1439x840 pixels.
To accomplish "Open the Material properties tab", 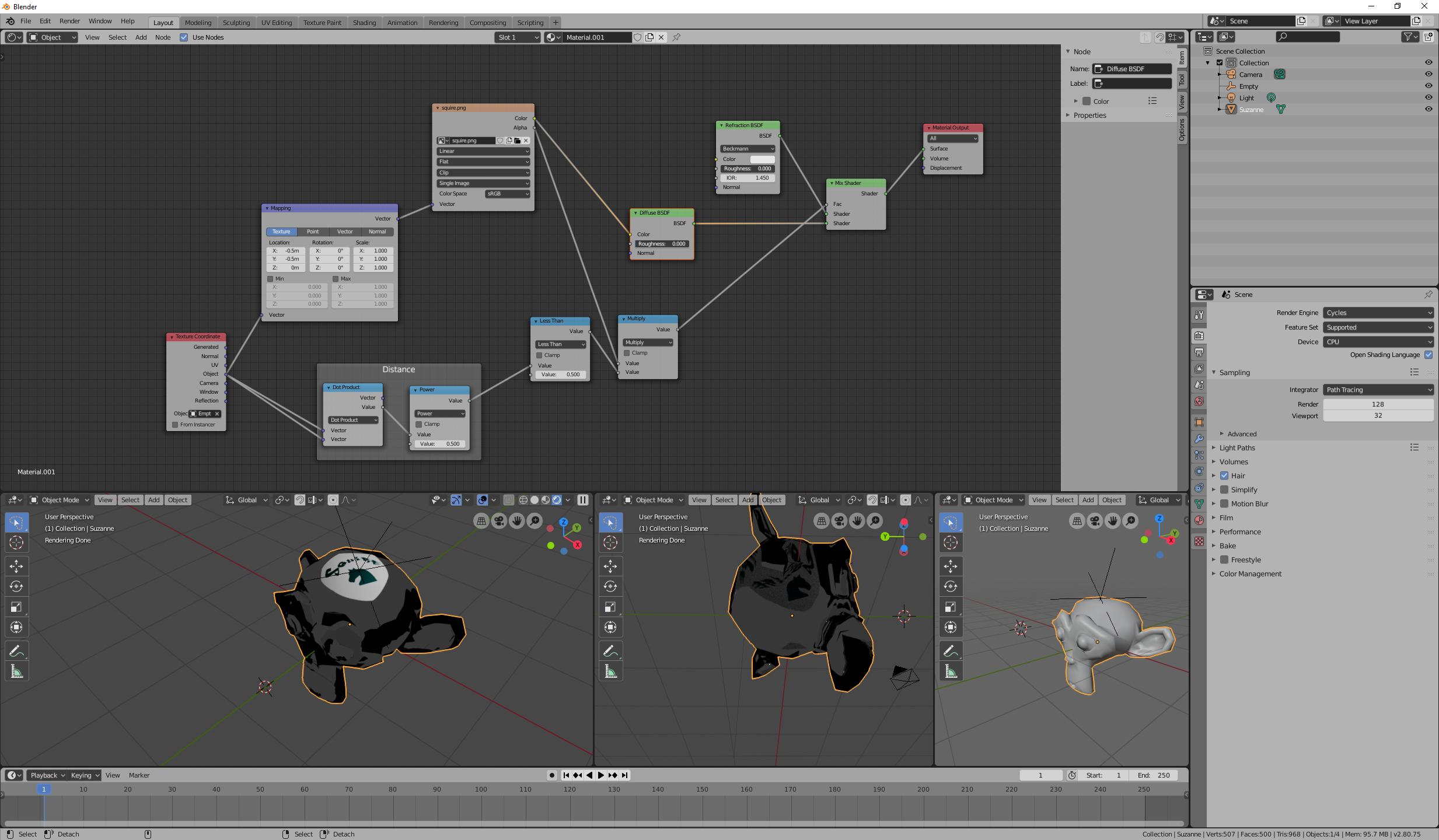I will (x=1199, y=520).
